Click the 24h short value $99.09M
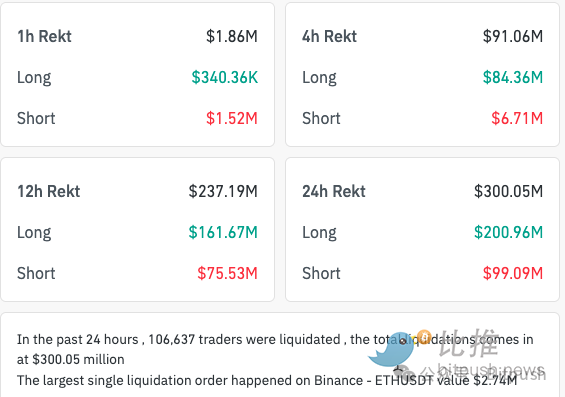Viewport: 565px width, 397px height. click(513, 273)
